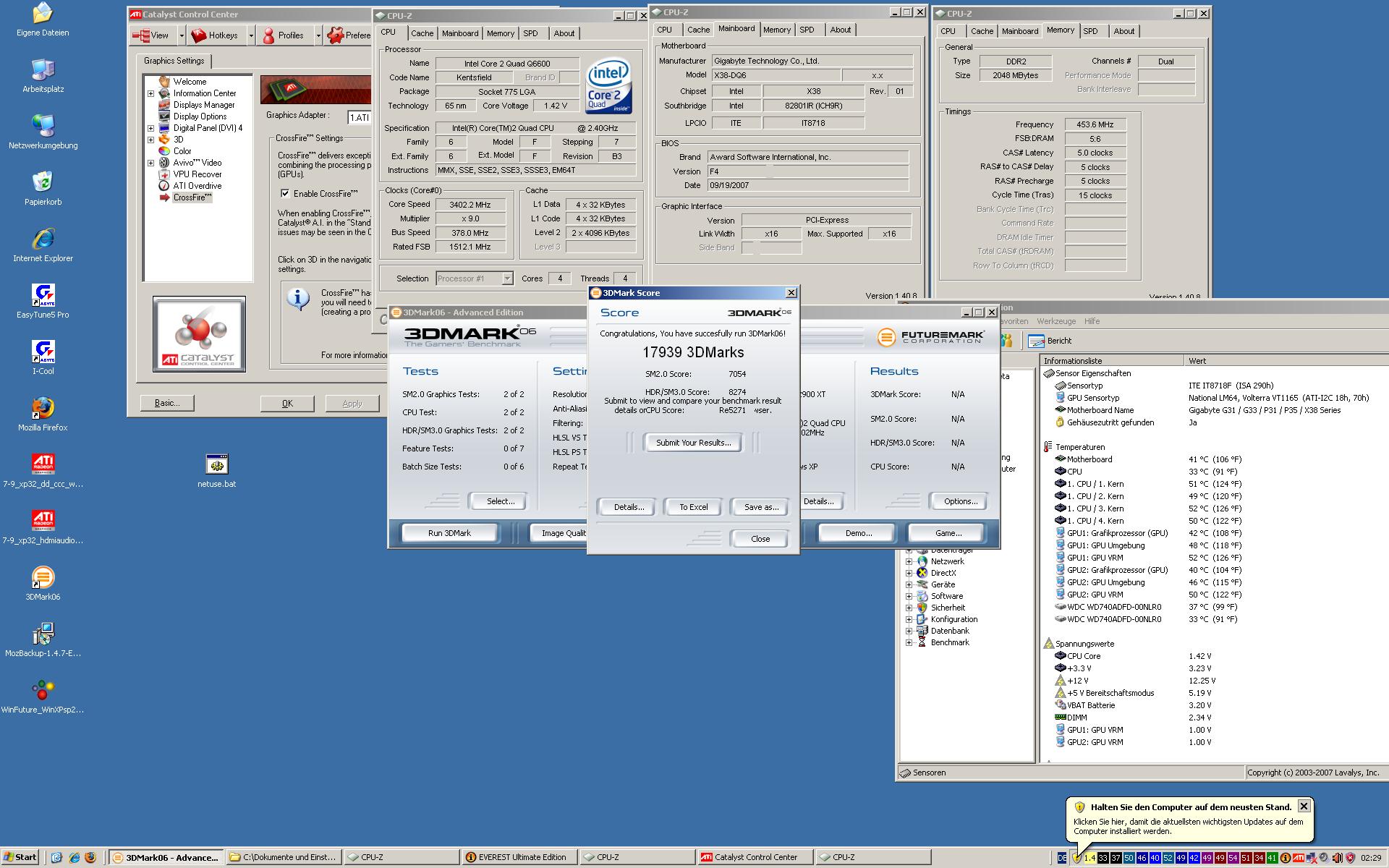Toggle the Enable CrossFire checkbox

(x=285, y=193)
